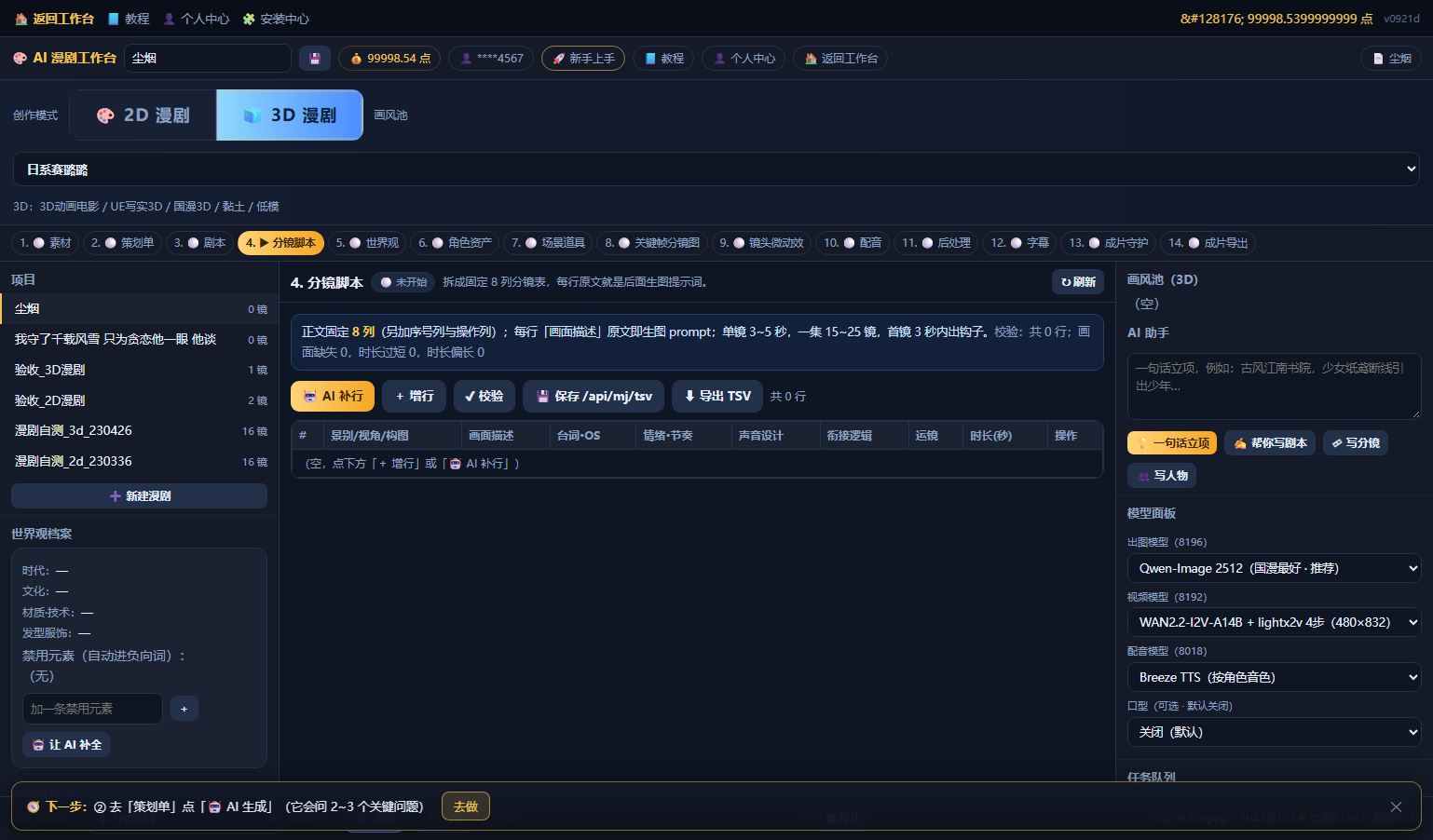Viewport: 1433px width, 840px height.
Task: Click the 帮你写剧本 button
Action: coord(1270,443)
